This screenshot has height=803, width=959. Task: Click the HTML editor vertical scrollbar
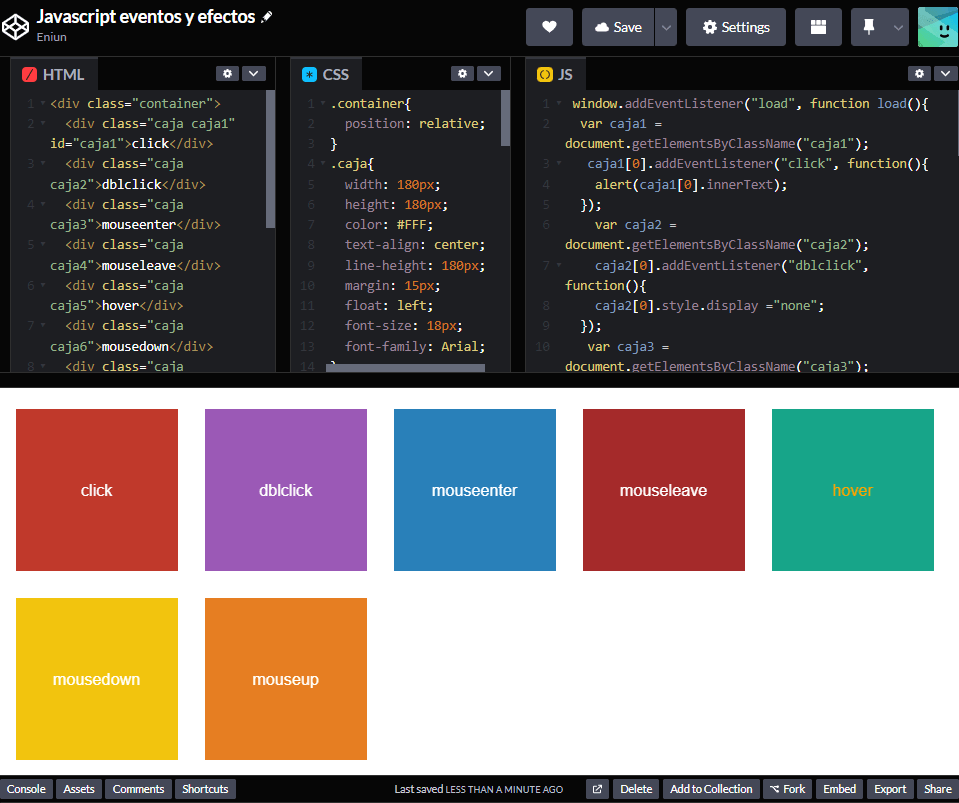pos(270,160)
